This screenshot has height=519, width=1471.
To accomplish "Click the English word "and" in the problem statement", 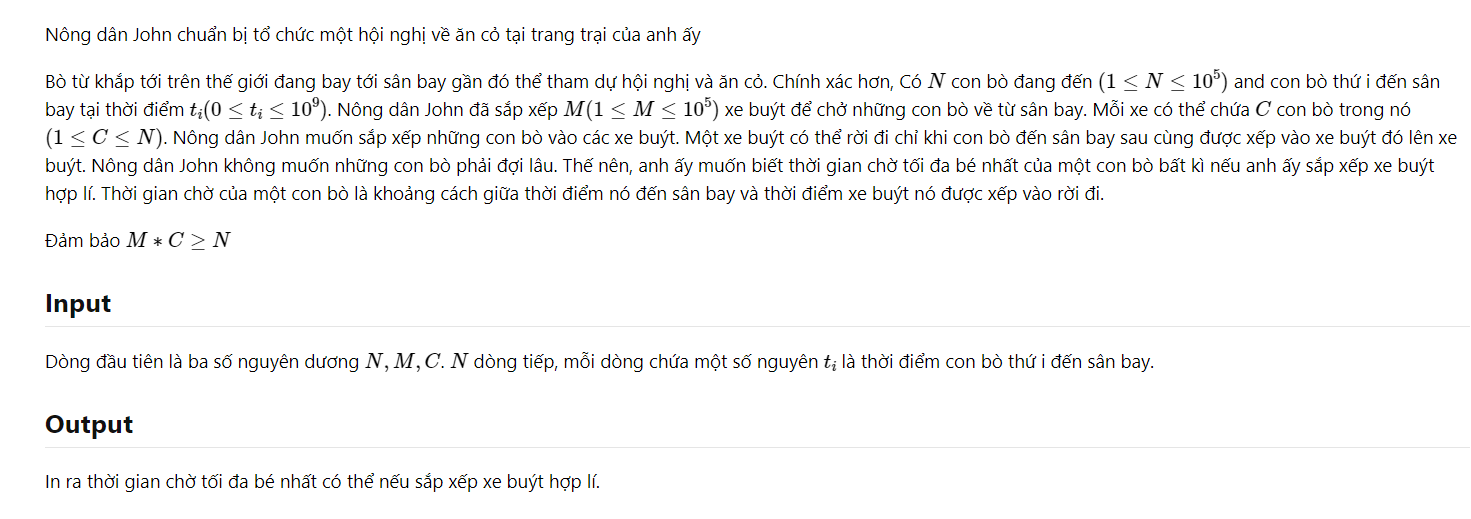I will tap(1251, 82).
